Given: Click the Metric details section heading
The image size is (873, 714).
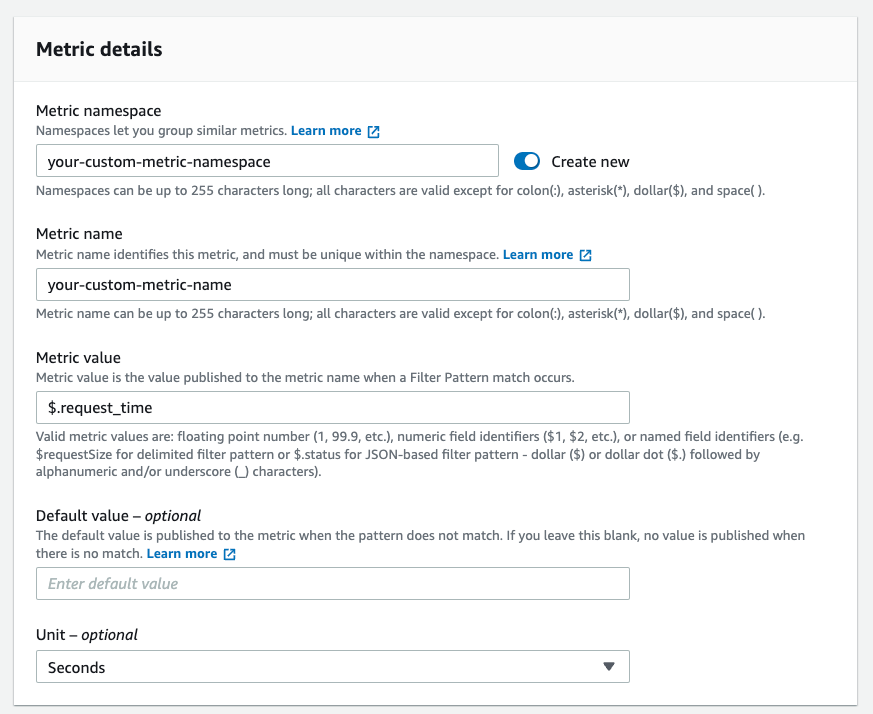Looking at the screenshot, I should [x=99, y=49].
